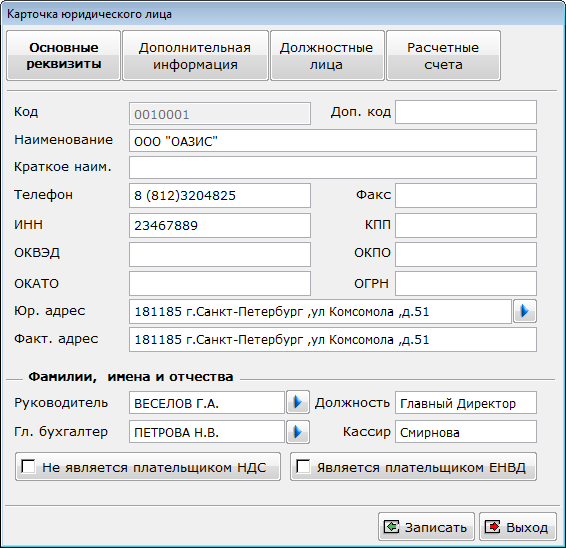Open the Расчетные счета tab
Viewport: 566px width, 548px height.
[443, 56]
